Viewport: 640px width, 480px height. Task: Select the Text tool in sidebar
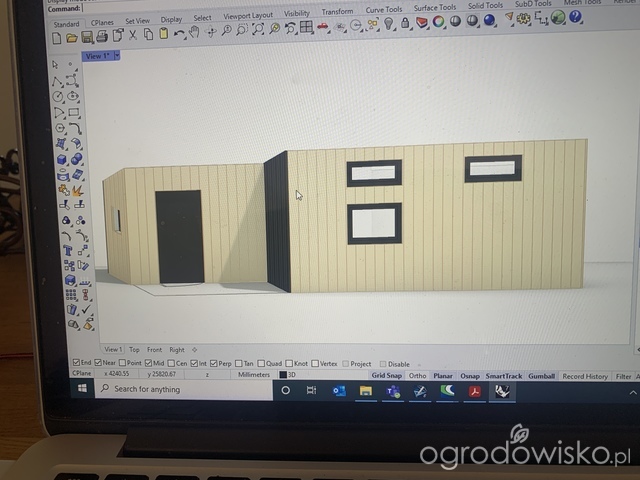pyautogui.click(x=67, y=251)
